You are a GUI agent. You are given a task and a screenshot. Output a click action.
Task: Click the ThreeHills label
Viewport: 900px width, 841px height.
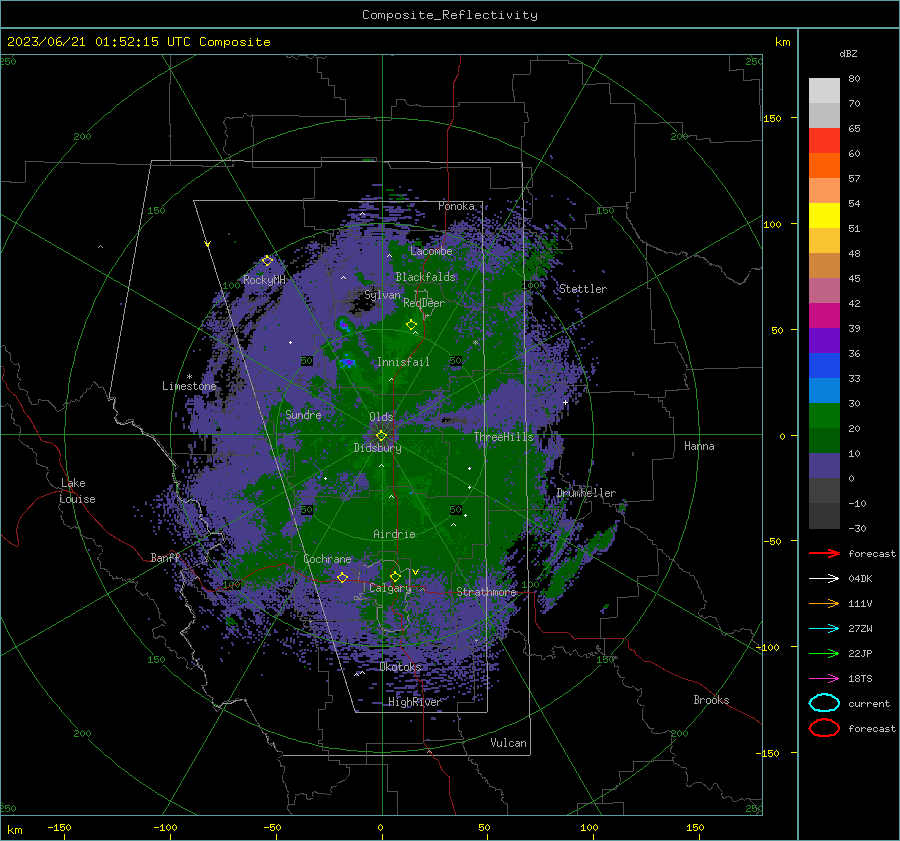pyautogui.click(x=503, y=437)
